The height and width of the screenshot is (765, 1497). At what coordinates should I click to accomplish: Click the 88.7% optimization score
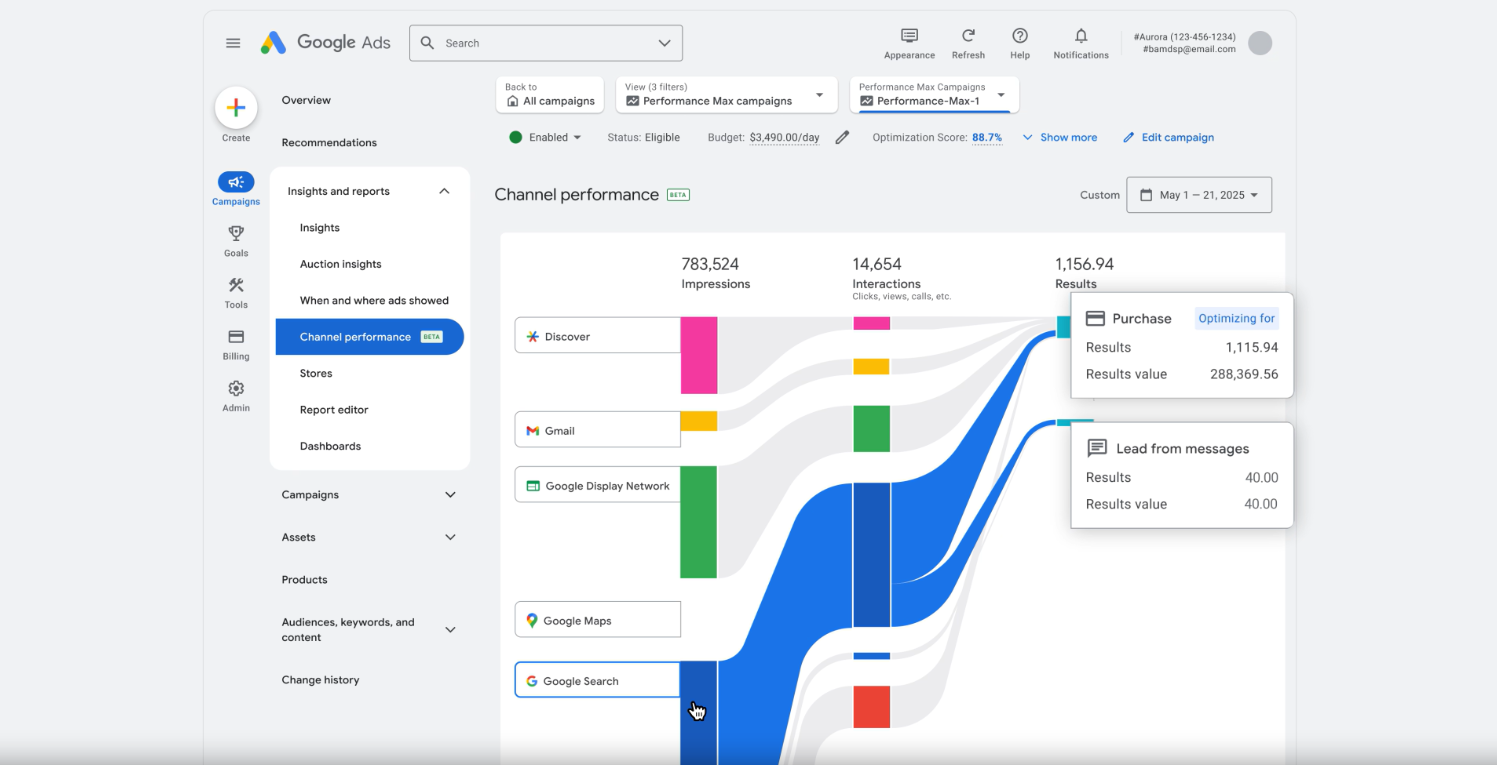[987, 138]
